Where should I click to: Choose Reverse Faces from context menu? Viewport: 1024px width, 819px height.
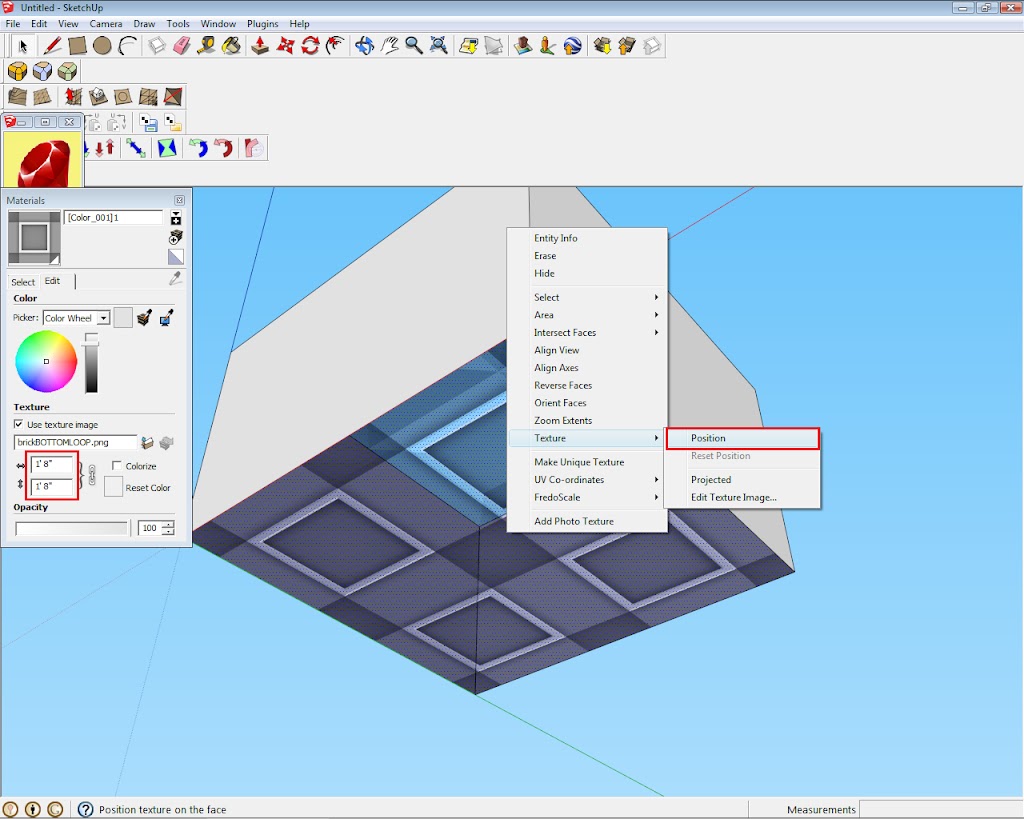(587, 385)
